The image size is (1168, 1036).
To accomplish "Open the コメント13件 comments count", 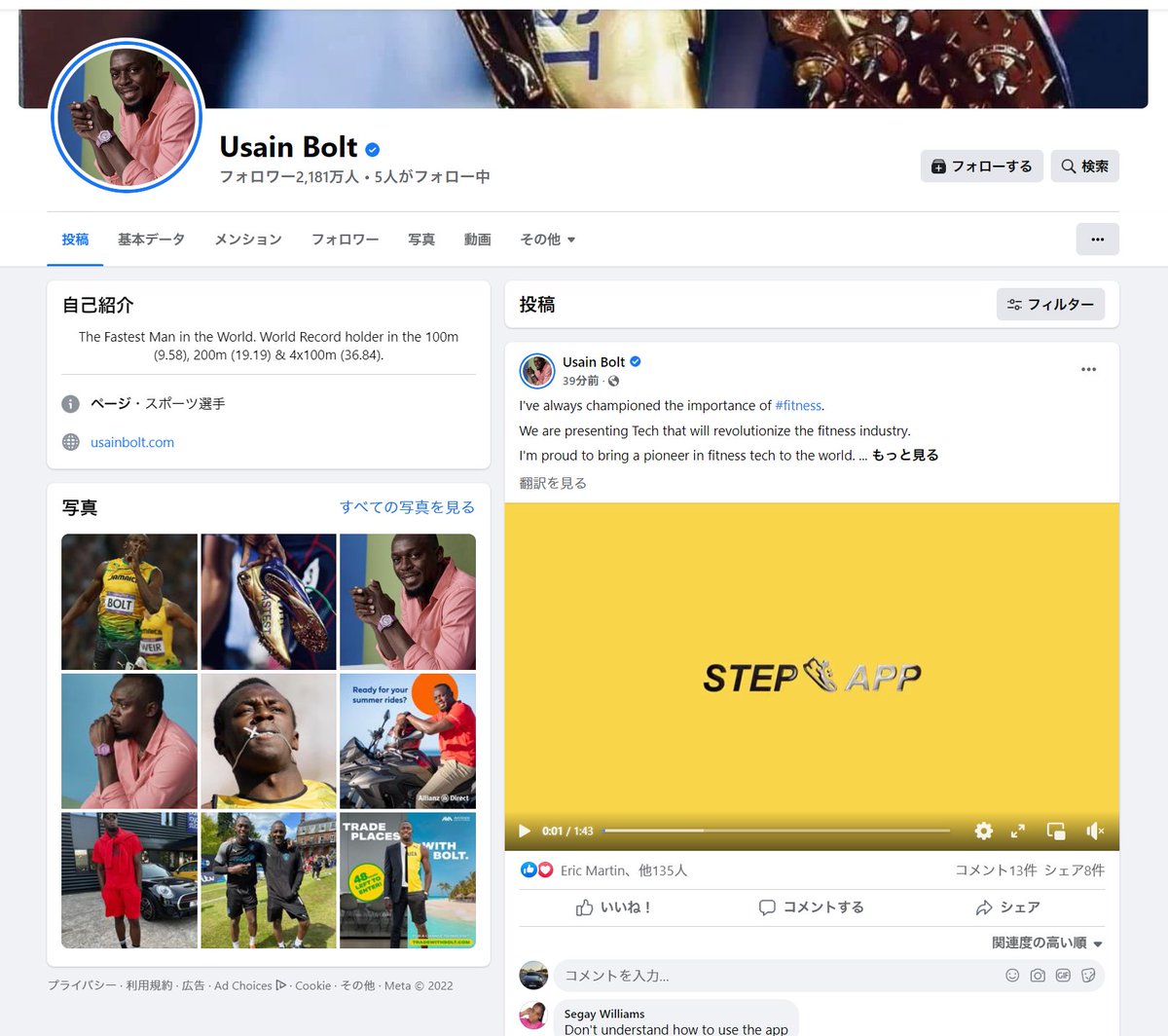I will [996, 870].
